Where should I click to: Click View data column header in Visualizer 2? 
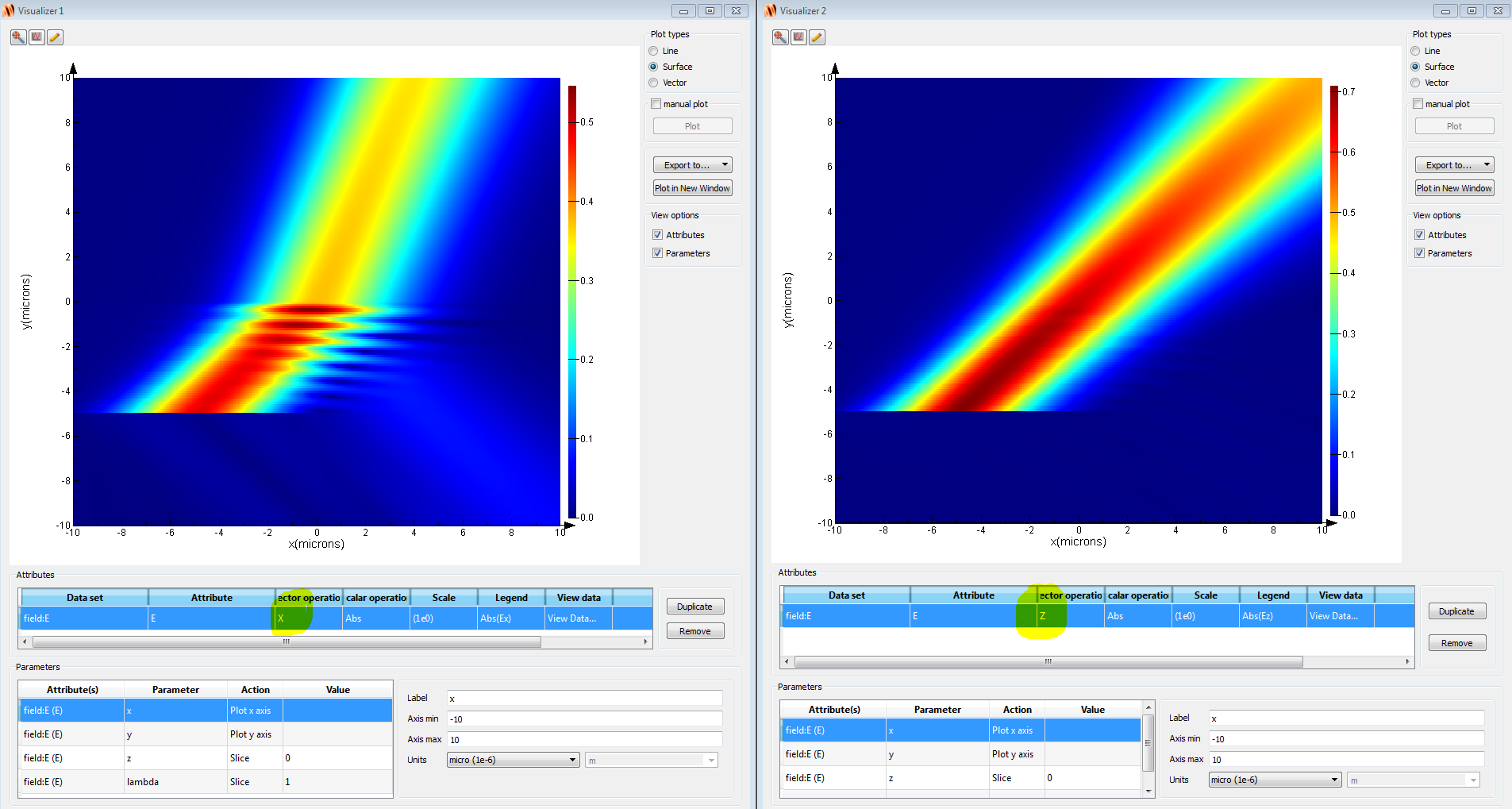[x=1341, y=595]
